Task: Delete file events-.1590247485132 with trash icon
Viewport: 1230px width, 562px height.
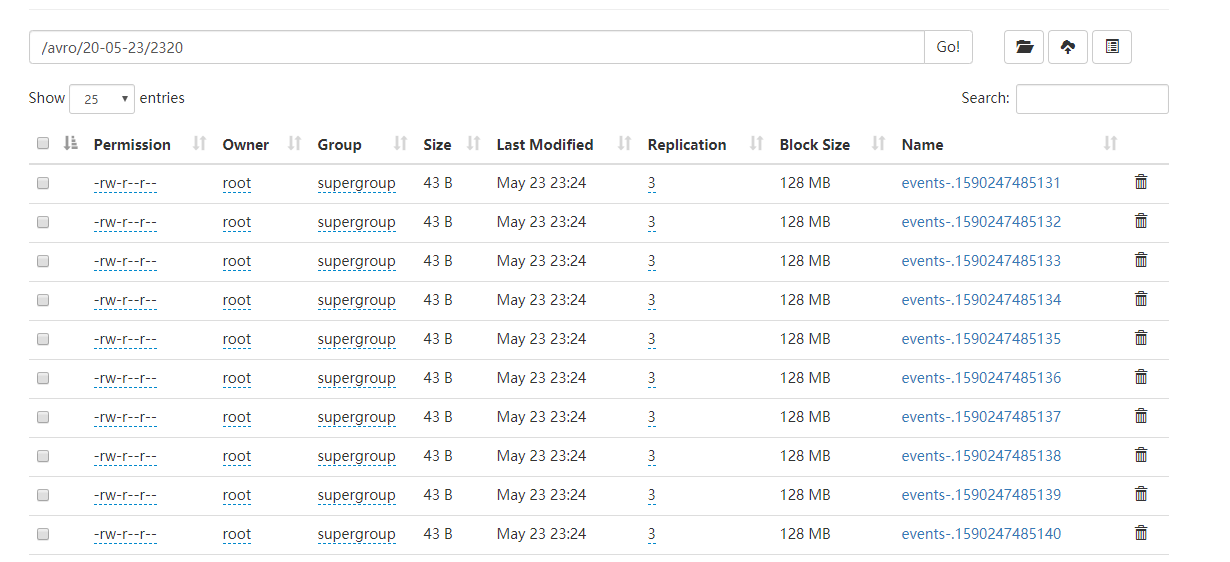Action: (x=1141, y=221)
